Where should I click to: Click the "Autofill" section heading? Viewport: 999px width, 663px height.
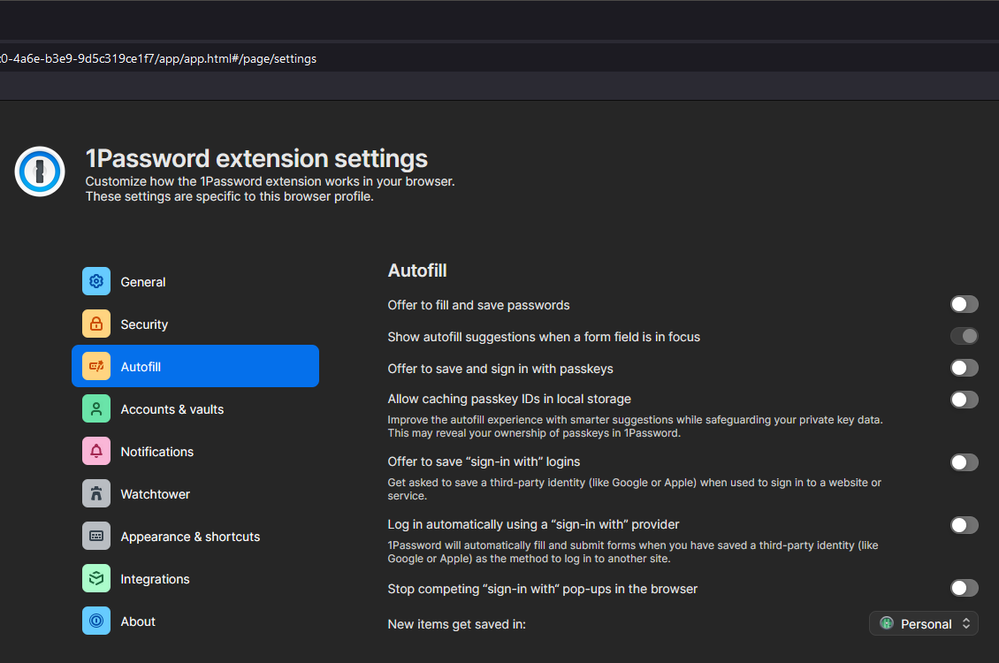click(417, 271)
